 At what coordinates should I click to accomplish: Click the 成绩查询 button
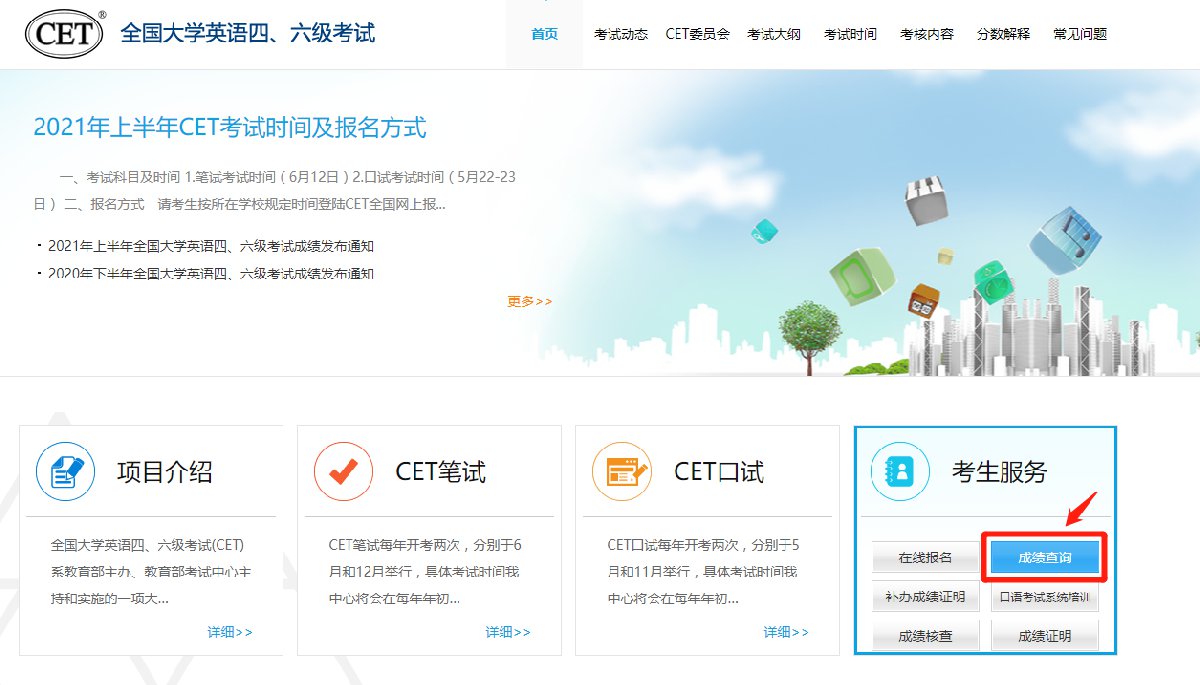coord(1045,558)
